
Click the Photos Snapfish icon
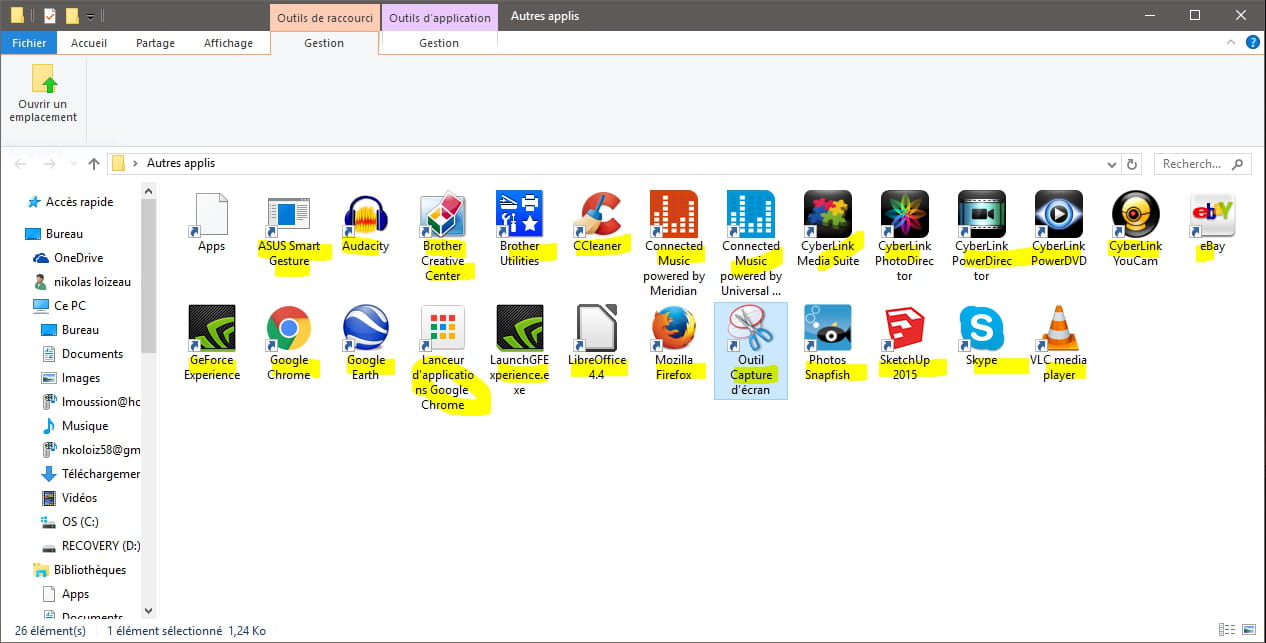click(x=827, y=328)
